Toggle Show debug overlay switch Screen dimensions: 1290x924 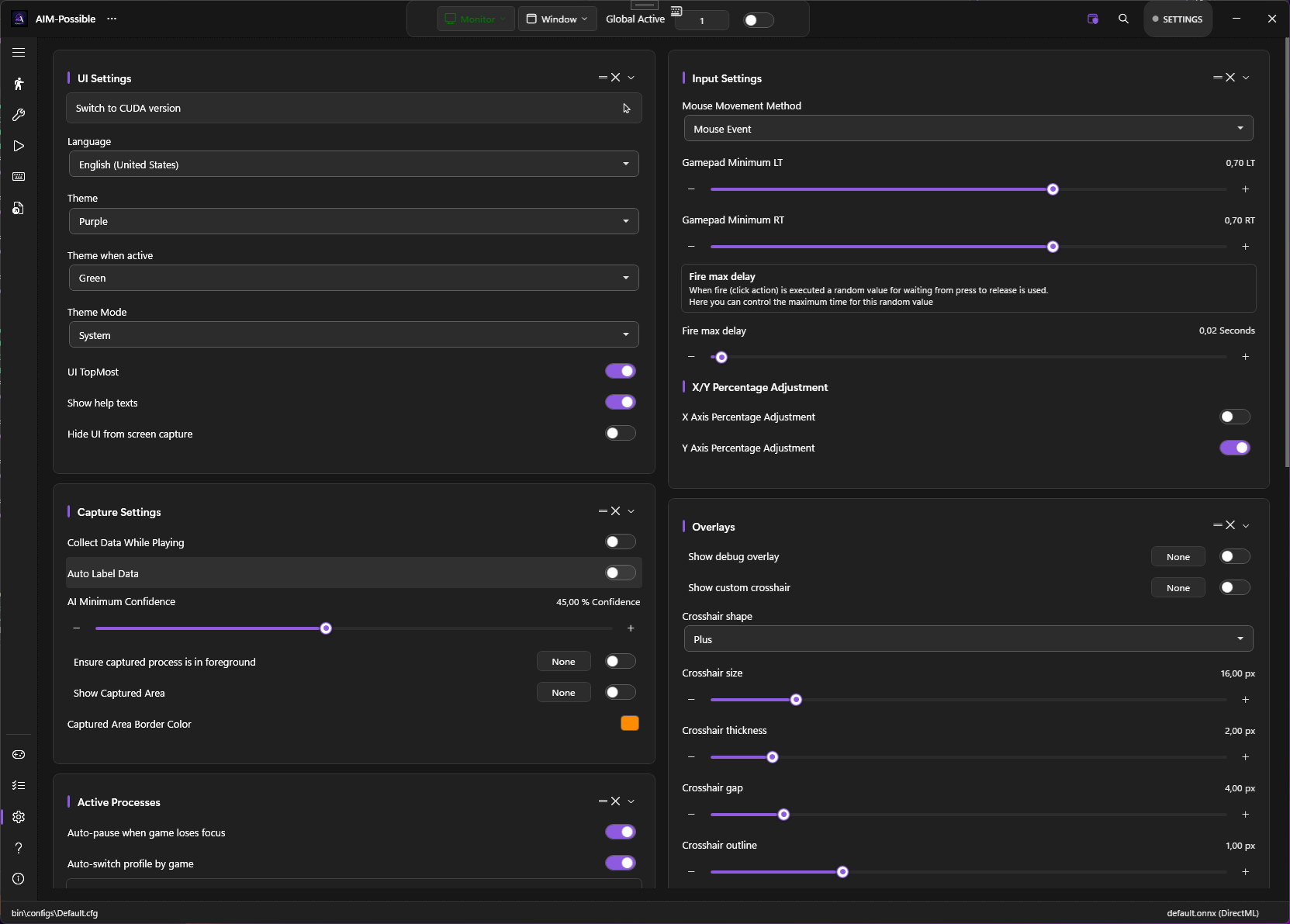1235,557
